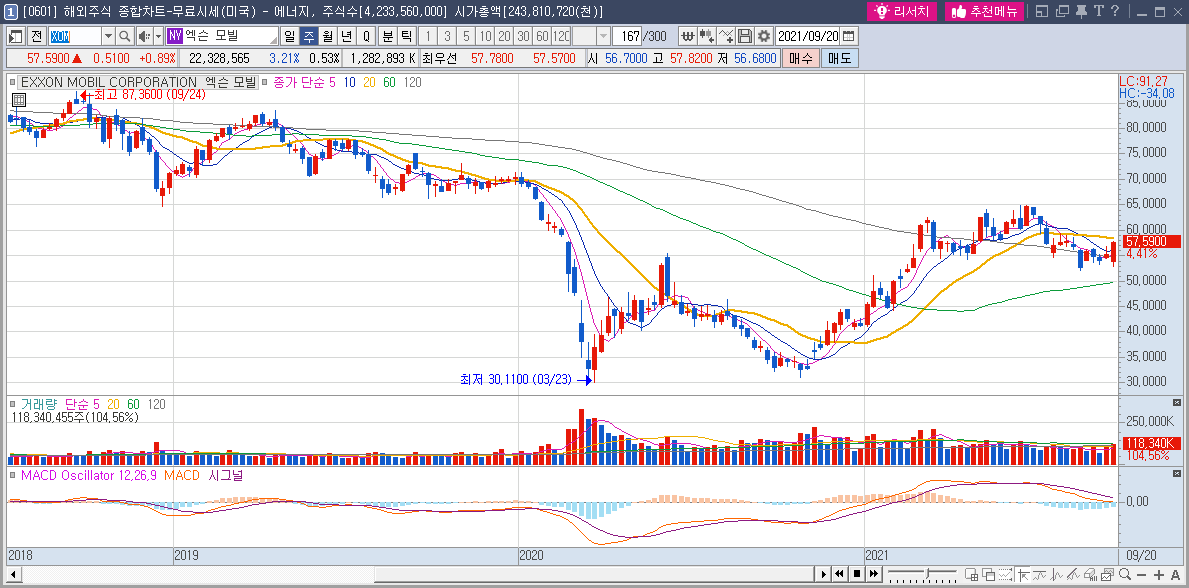Choose interval 1 in the number row
1189x588 pixels.
428,36
